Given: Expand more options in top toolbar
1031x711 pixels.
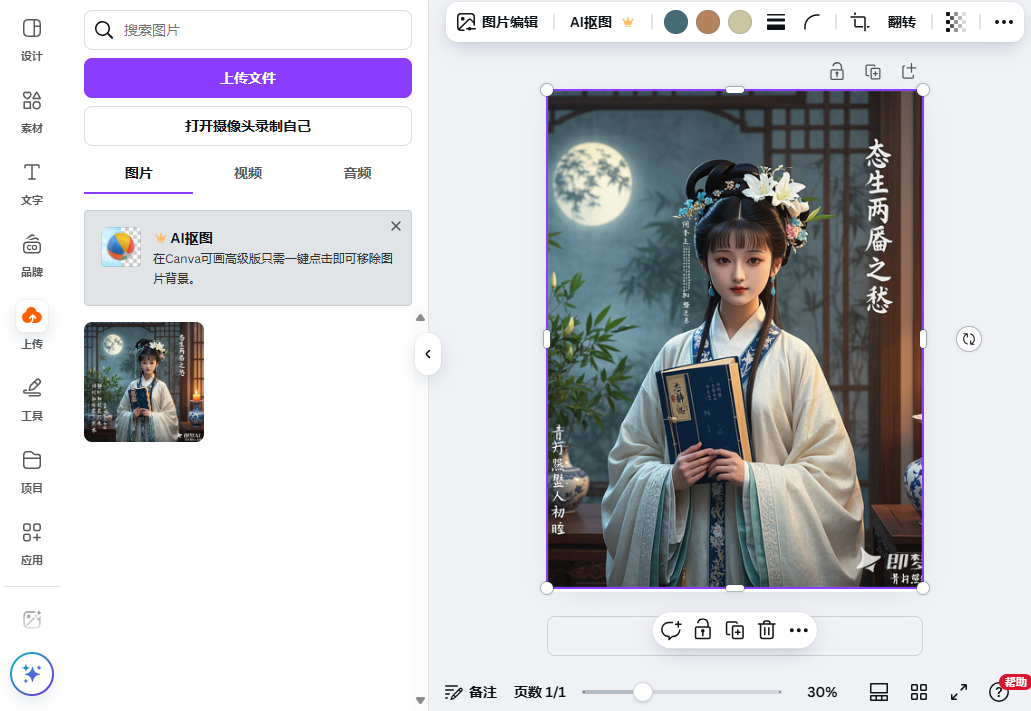Looking at the screenshot, I should 1003,22.
